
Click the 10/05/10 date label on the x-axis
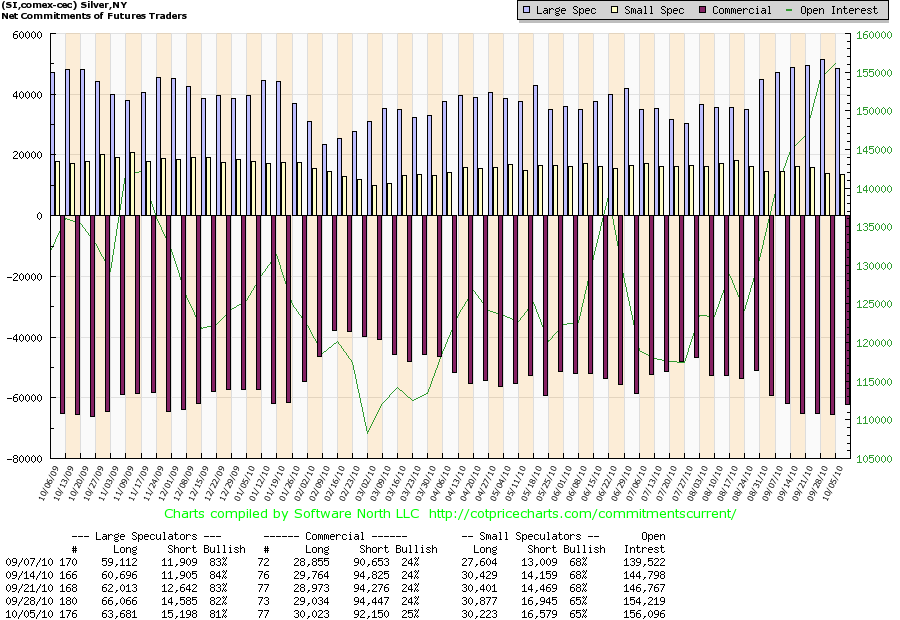pyautogui.click(x=838, y=480)
